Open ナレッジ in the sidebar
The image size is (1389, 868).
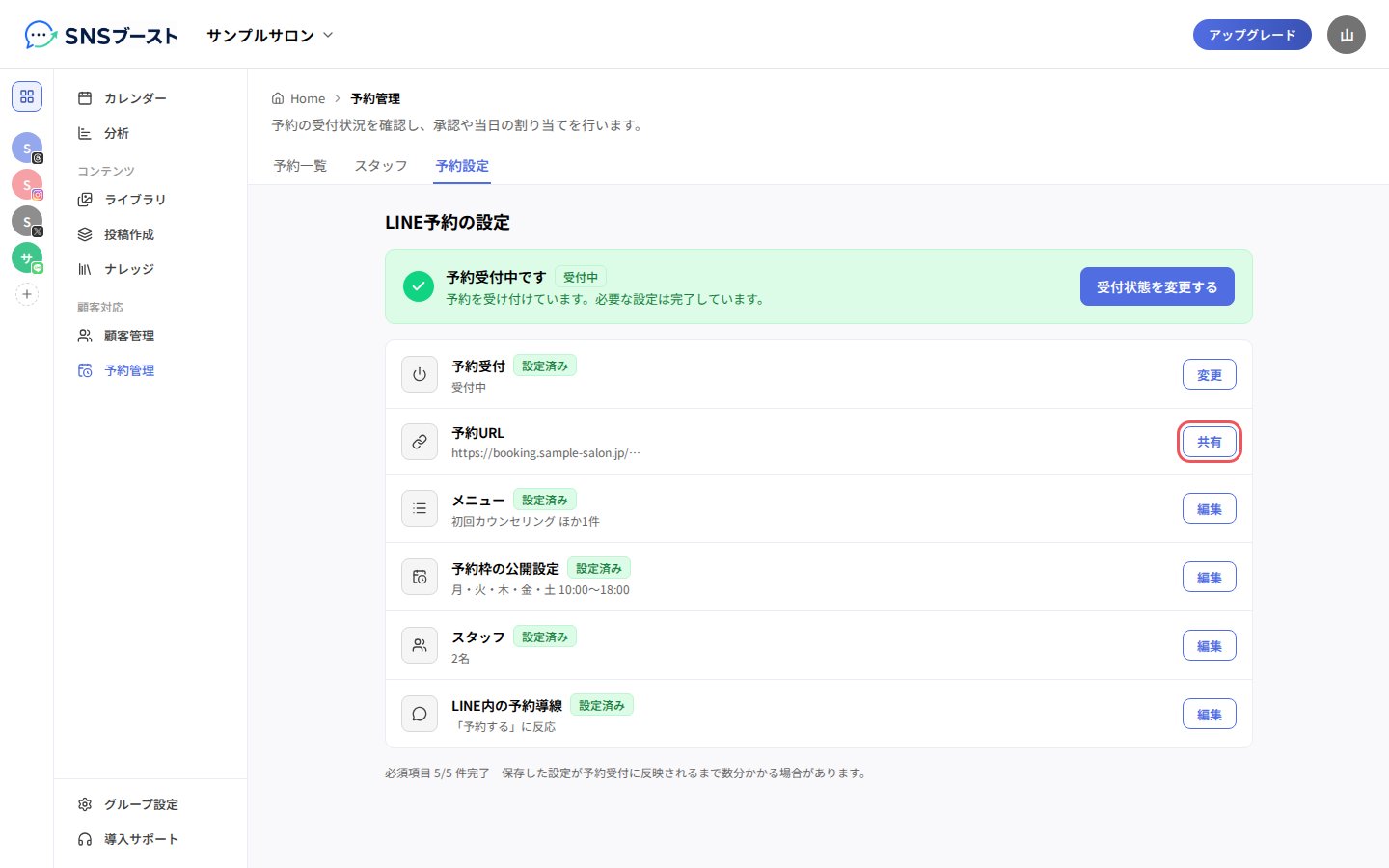click(x=150, y=269)
